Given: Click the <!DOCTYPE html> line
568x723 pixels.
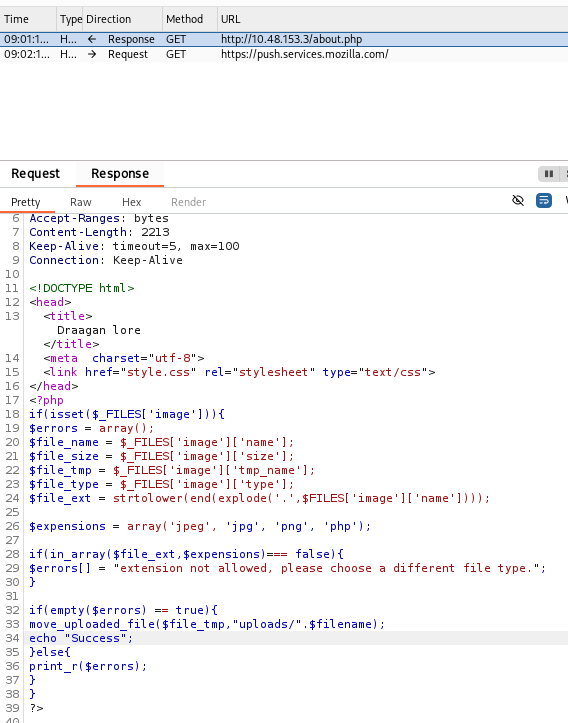Looking at the screenshot, I should click(82, 288).
